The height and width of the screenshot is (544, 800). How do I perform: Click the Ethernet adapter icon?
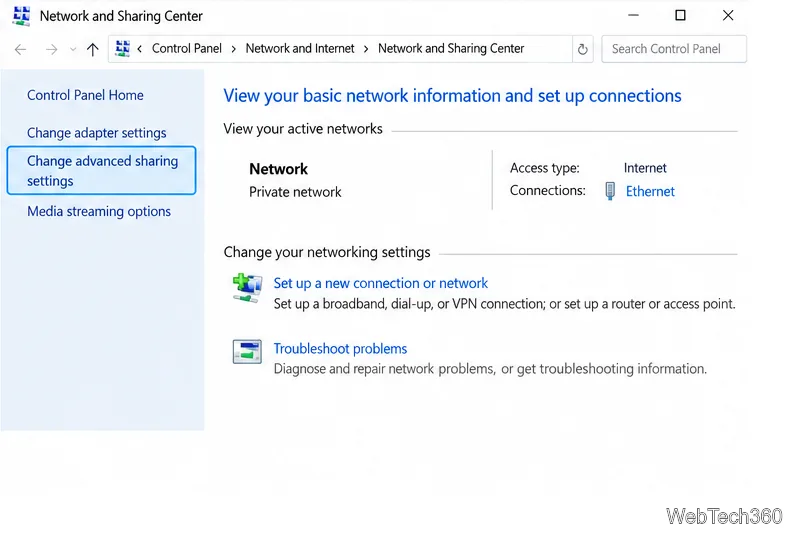tap(610, 191)
